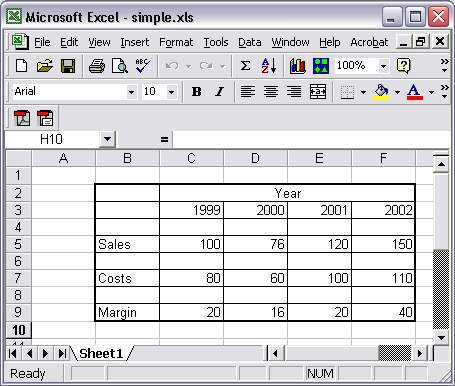The width and height of the screenshot is (455, 386).
Task: Click the Save floppy disk icon
Action: pos(68,66)
